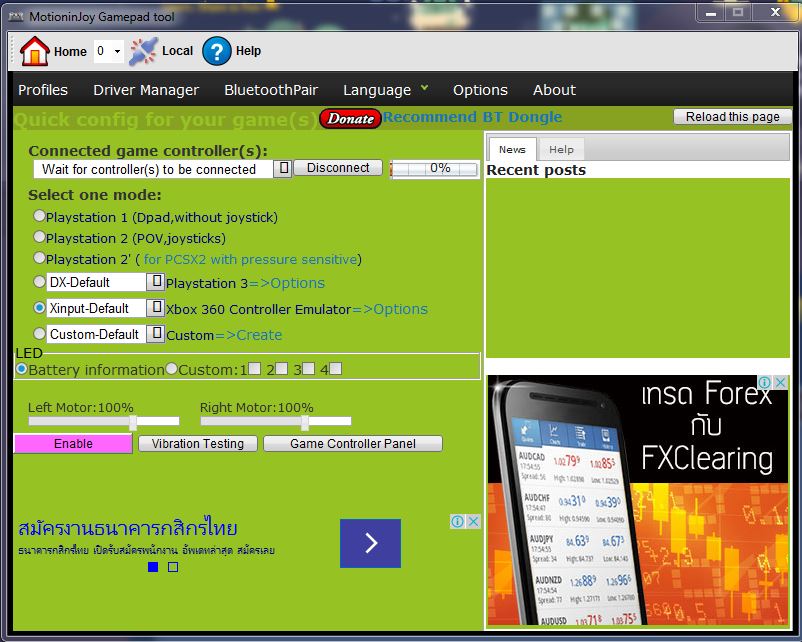Click the Help toolbar label
This screenshot has width=802, height=642.
point(248,51)
